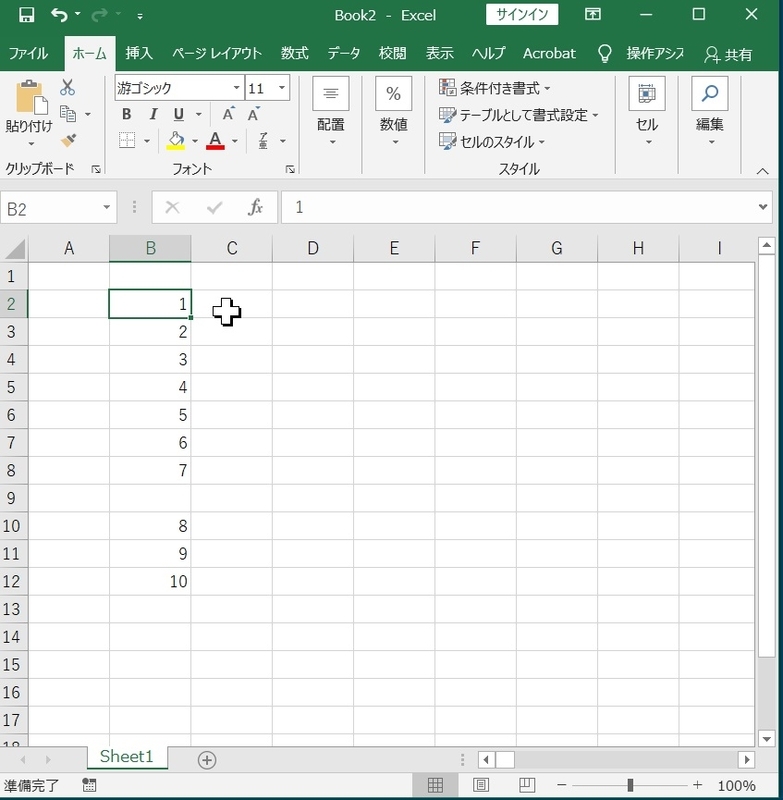
Task: Select column B header
Action: [150, 248]
